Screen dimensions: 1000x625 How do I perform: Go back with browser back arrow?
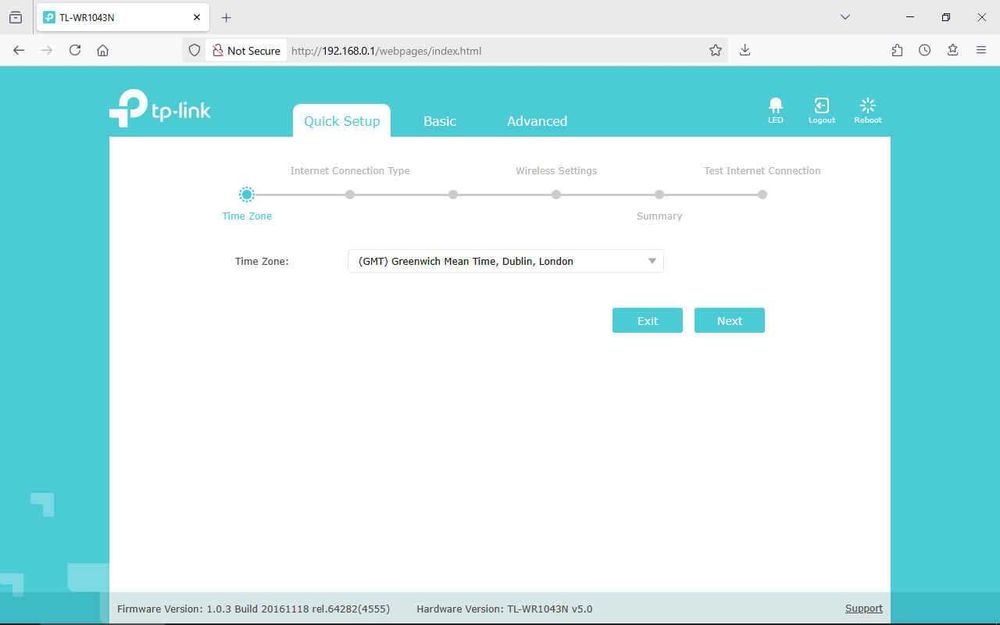coord(18,50)
